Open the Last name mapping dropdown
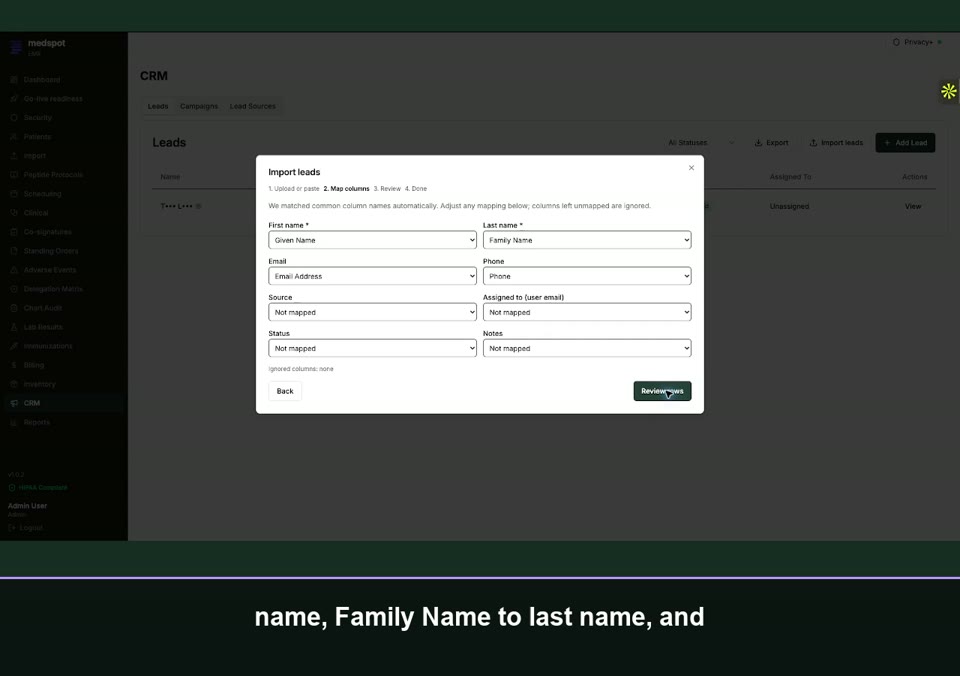 587,240
